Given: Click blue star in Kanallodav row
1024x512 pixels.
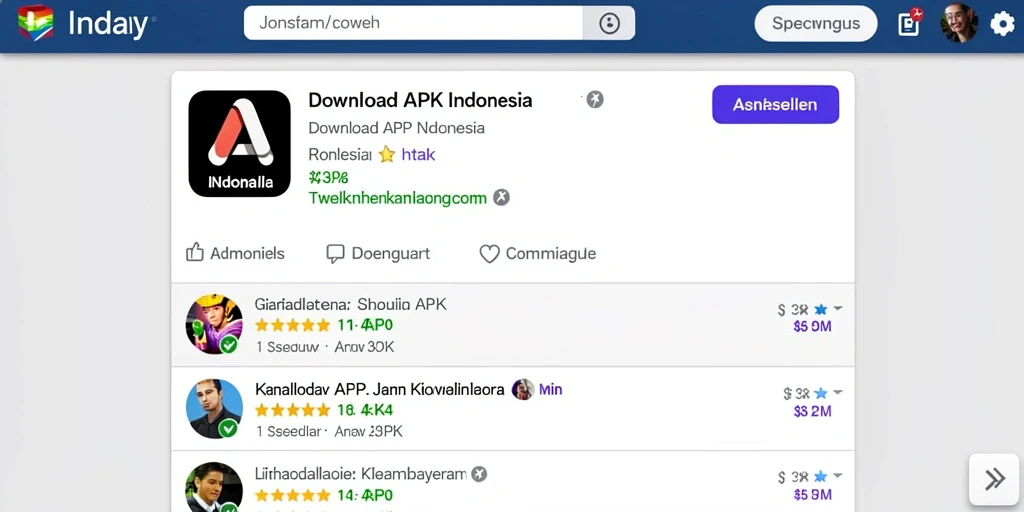Looking at the screenshot, I should pos(821,393).
